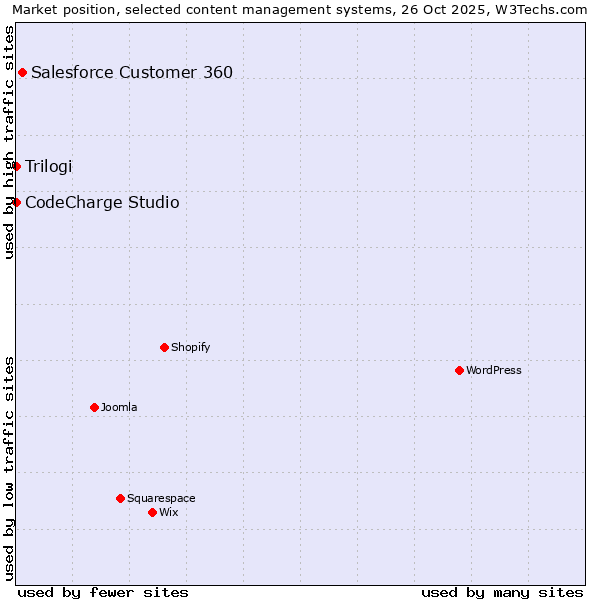
Task: Click the 'used by fewer sites' axis label
Action: point(103,592)
